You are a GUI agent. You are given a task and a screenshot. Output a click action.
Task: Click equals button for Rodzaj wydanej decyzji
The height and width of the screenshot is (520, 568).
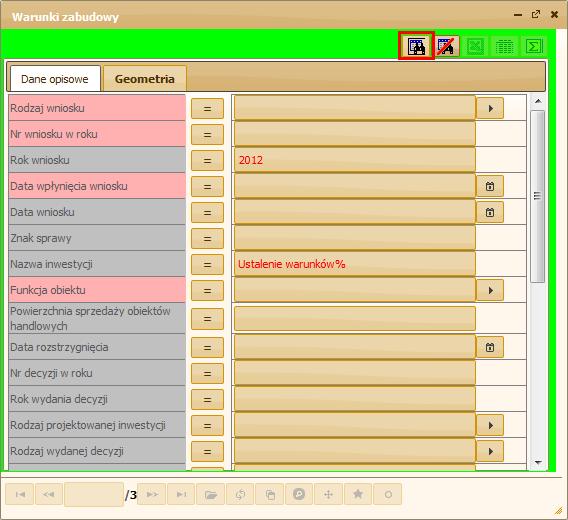[207, 452]
